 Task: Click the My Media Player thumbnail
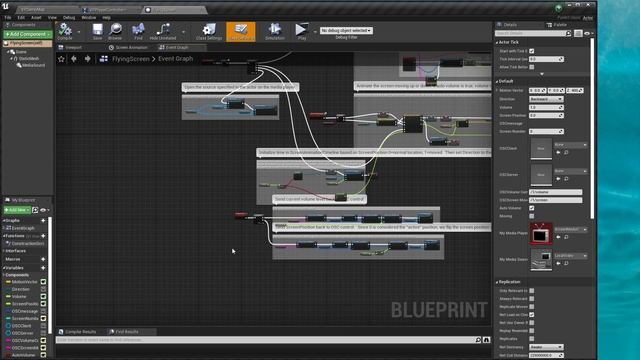pyautogui.click(x=541, y=234)
